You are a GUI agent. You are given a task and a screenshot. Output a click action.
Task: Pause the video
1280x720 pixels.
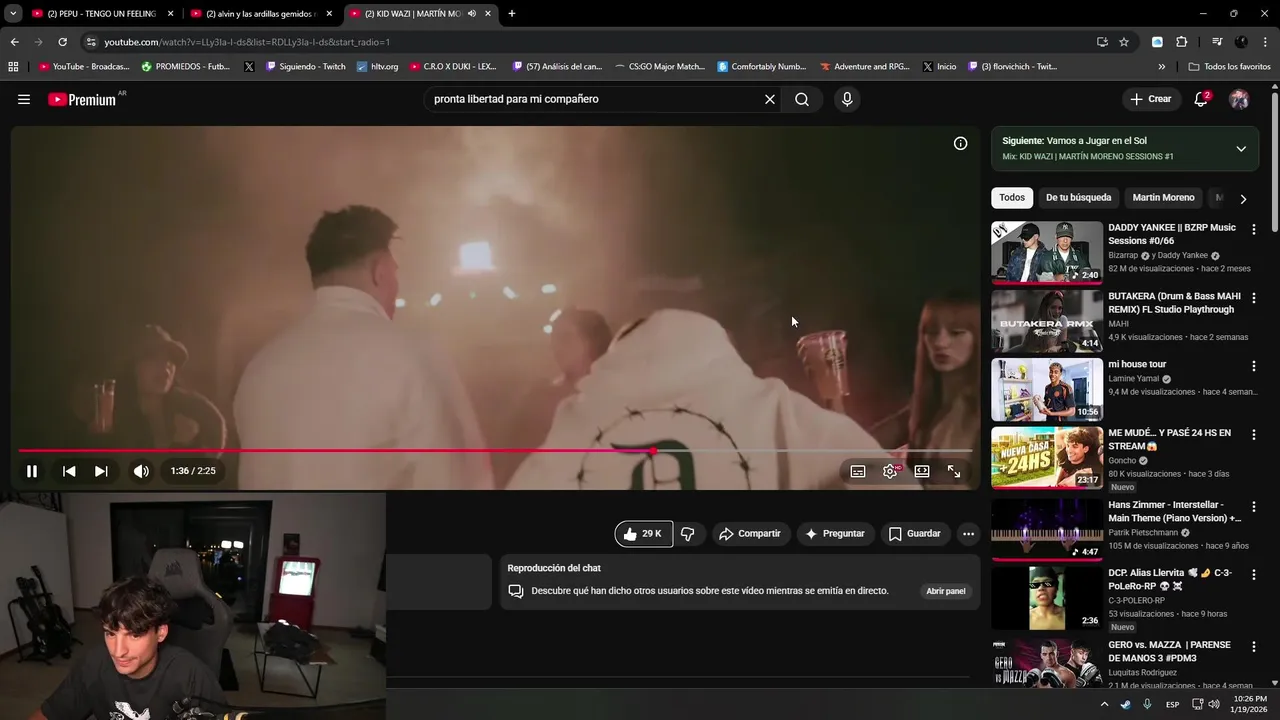(32, 471)
